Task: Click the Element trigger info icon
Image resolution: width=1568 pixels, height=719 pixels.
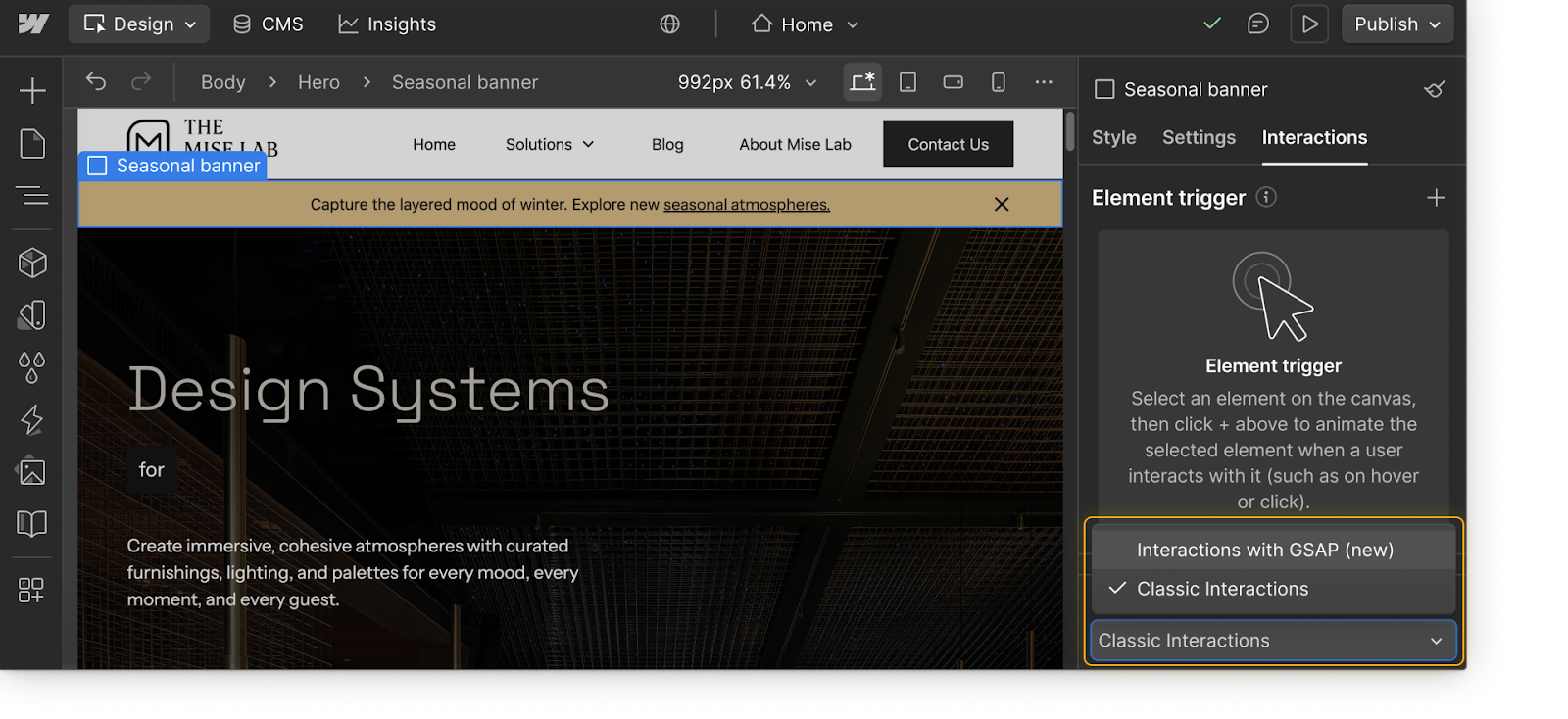Action: click(1266, 197)
